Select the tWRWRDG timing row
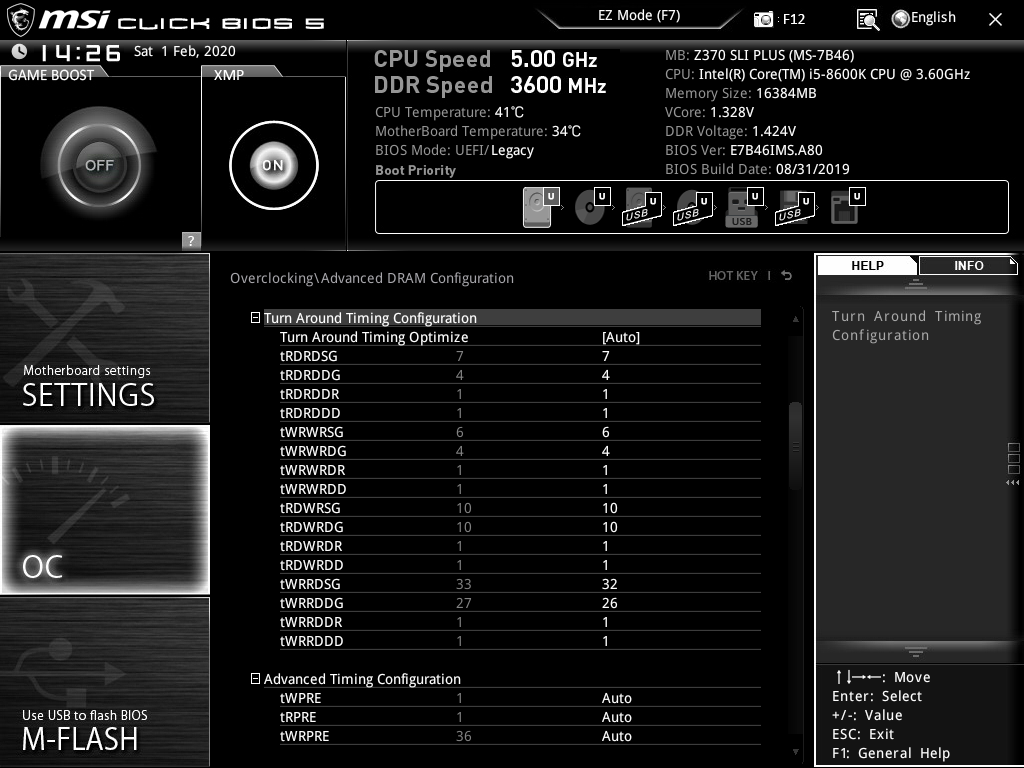Viewport: 1024px width, 768px height. click(520, 451)
